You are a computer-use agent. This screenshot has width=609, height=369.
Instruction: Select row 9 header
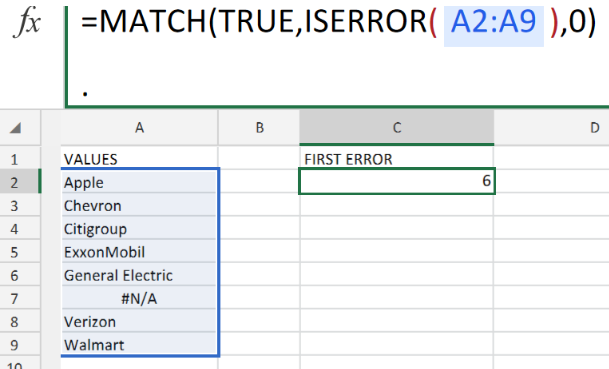(x=14, y=345)
